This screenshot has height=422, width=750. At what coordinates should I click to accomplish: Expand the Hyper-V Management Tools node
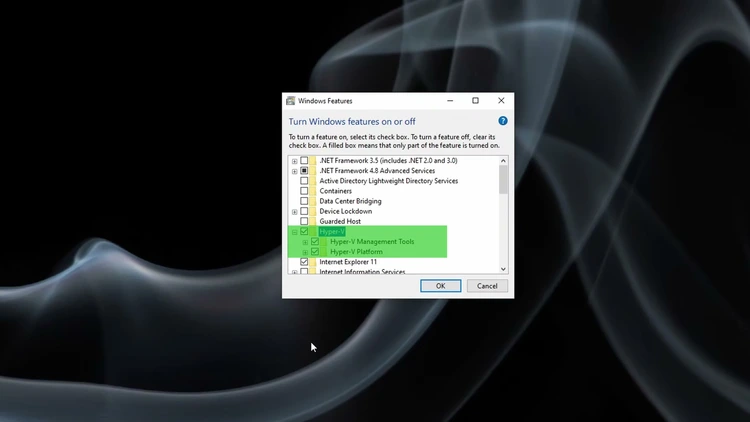pos(305,242)
